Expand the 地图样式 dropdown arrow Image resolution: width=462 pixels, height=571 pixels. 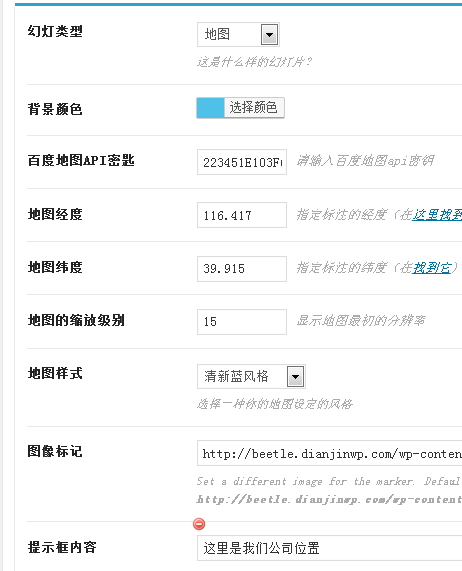pos(295,376)
